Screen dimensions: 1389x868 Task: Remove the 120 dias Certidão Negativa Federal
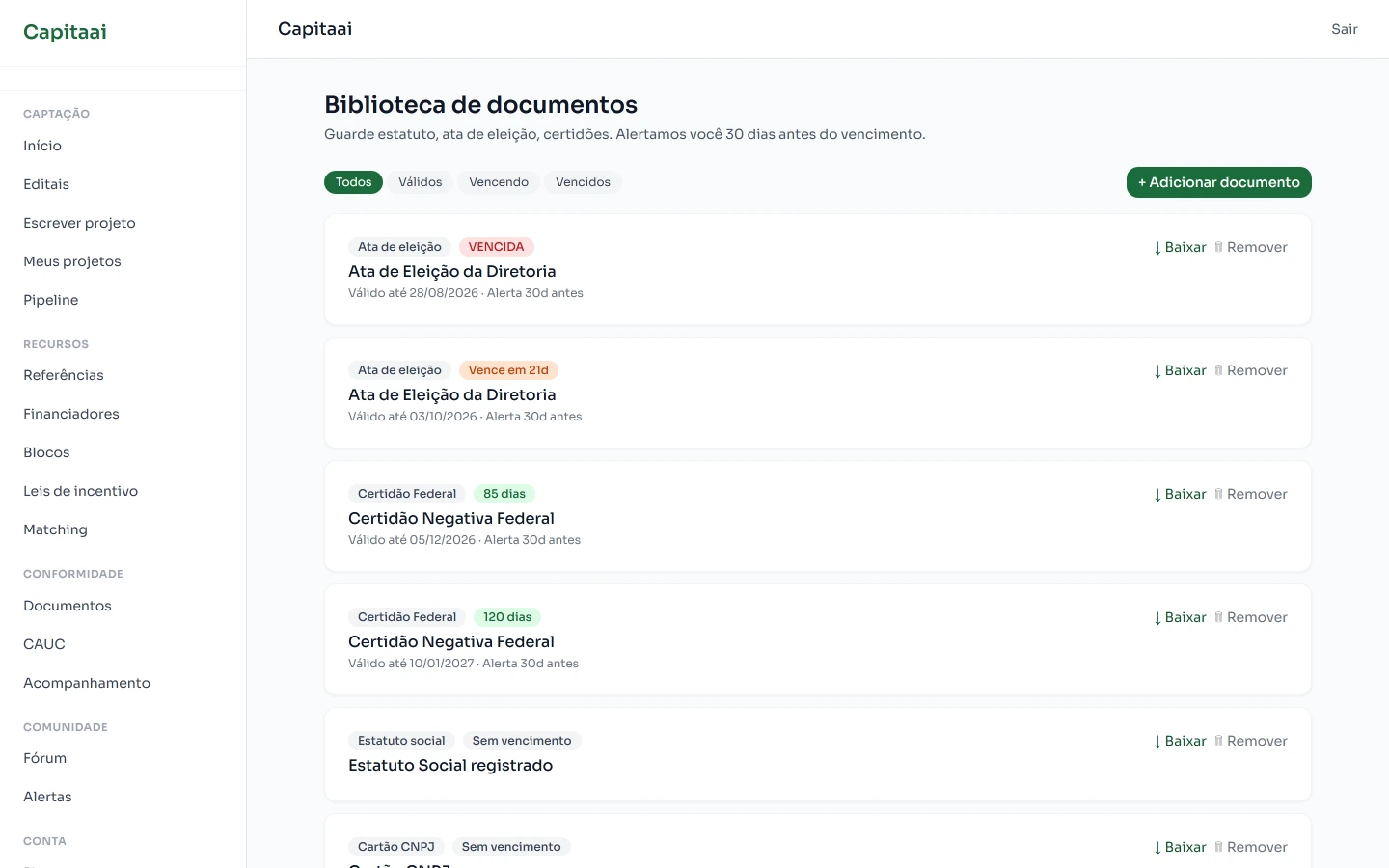pyautogui.click(x=1251, y=617)
